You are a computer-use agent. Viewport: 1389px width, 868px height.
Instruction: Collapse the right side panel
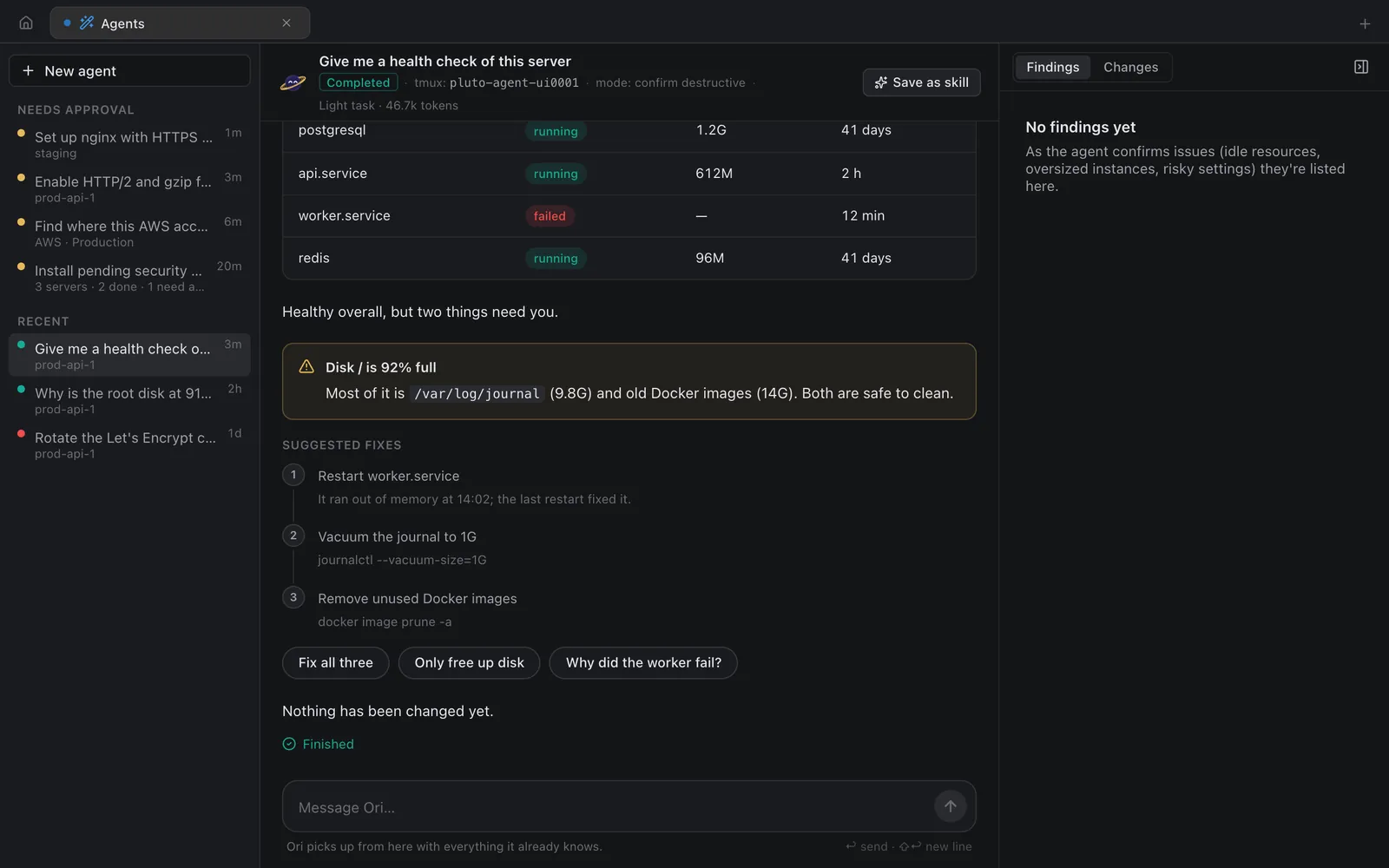(1361, 67)
